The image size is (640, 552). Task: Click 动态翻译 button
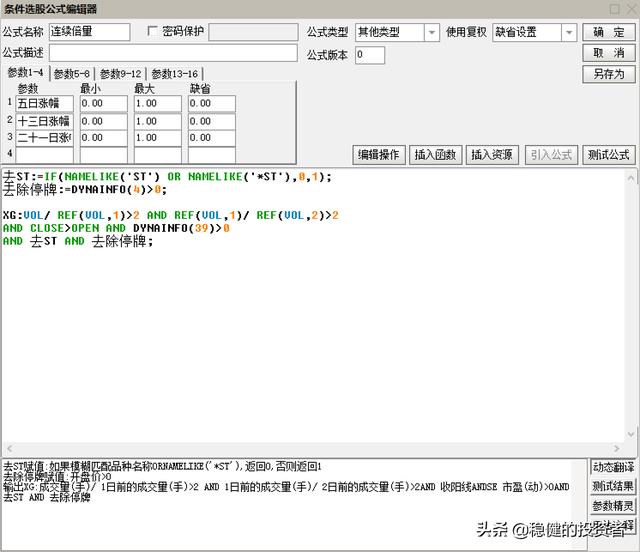tap(612, 467)
